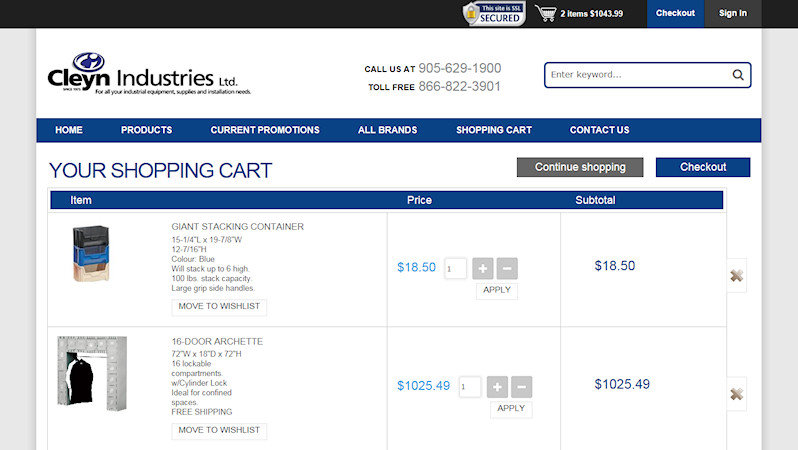Viewport: 798px width, 450px height.
Task: Open the Products menu item
Action: pos(147,130)
